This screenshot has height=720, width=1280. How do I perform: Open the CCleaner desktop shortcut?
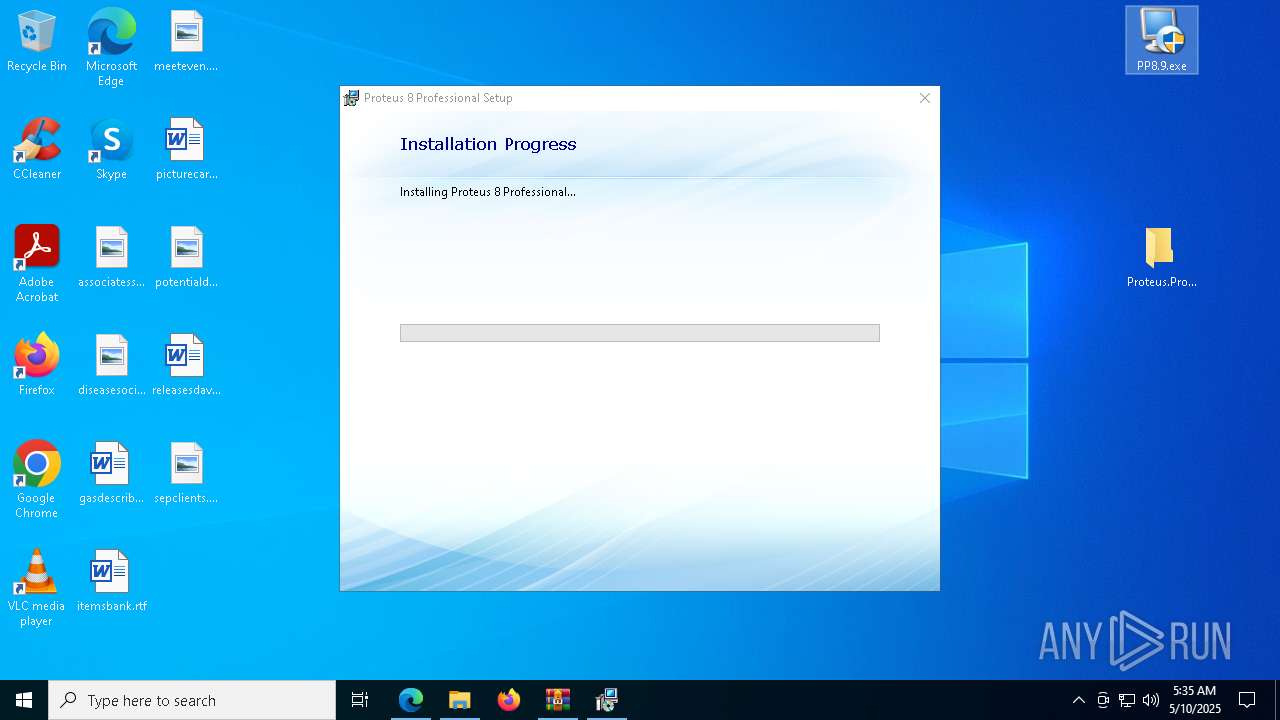click(x=37, y=150)
